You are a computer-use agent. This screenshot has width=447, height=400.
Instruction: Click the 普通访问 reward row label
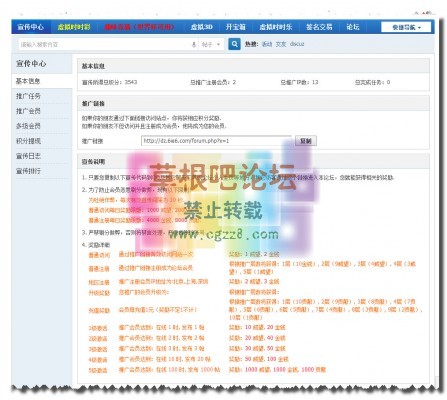point(99,255)
